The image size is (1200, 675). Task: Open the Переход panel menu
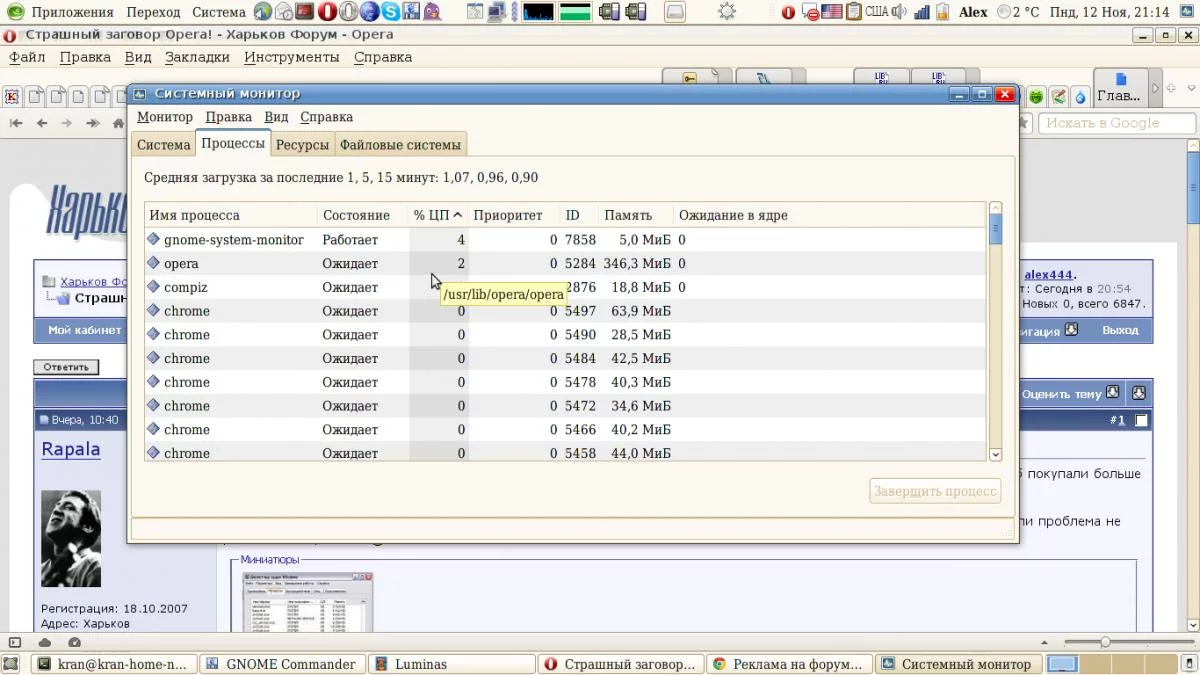coord(154,12)
